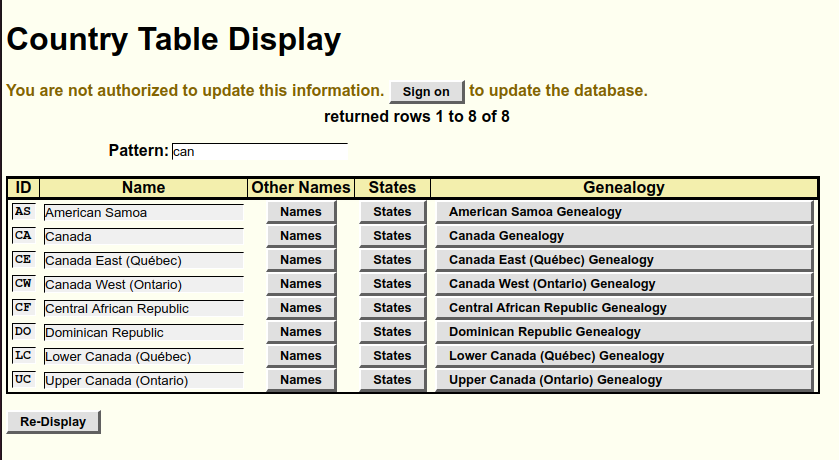Open Canada East (Québec) Genealogy button

coord(624,260)
